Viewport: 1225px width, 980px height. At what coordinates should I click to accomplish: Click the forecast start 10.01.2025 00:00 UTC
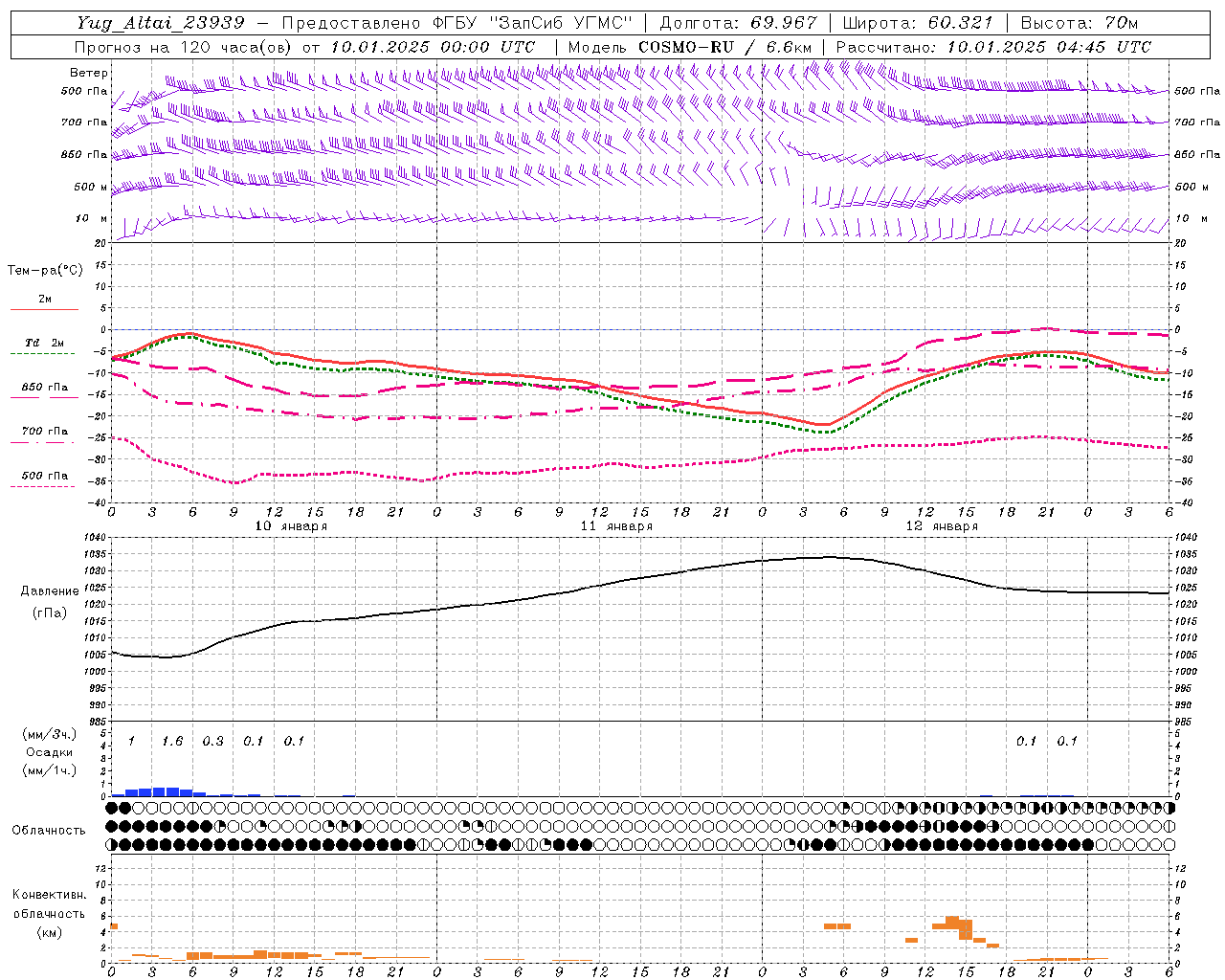[x=433, y=47]
